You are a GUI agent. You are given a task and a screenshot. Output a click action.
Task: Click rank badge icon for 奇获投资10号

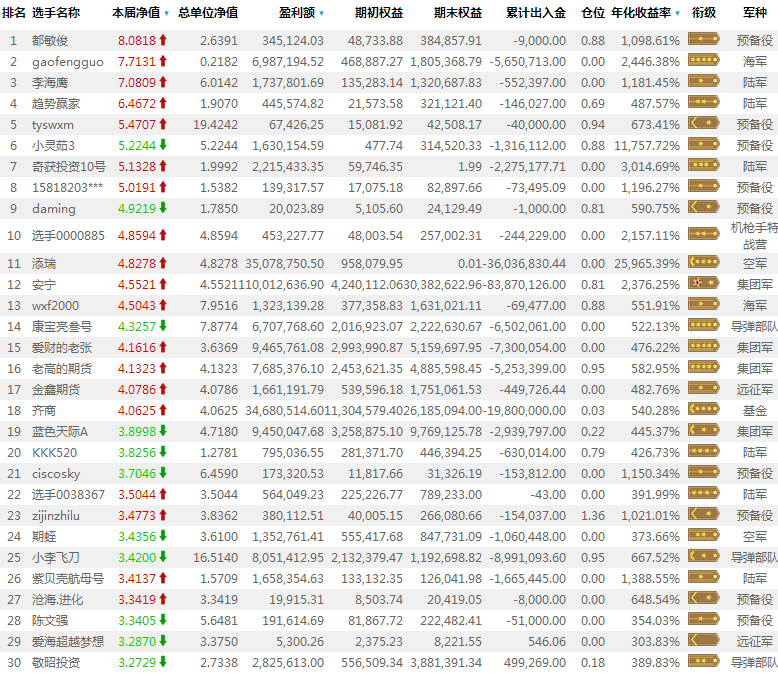(704, 165)
